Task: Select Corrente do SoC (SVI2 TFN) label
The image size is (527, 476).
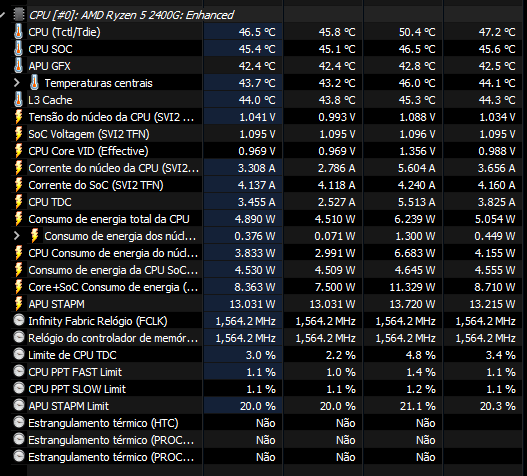Action: [96, 185]
